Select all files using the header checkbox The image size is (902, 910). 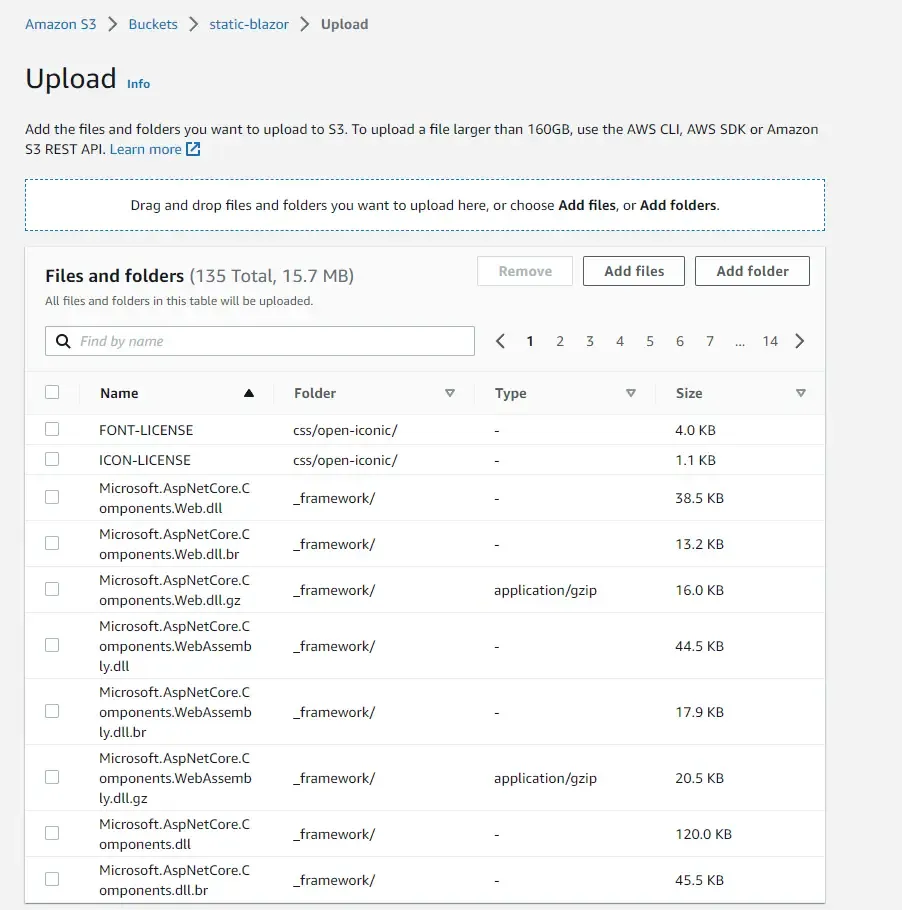point(53,393)
